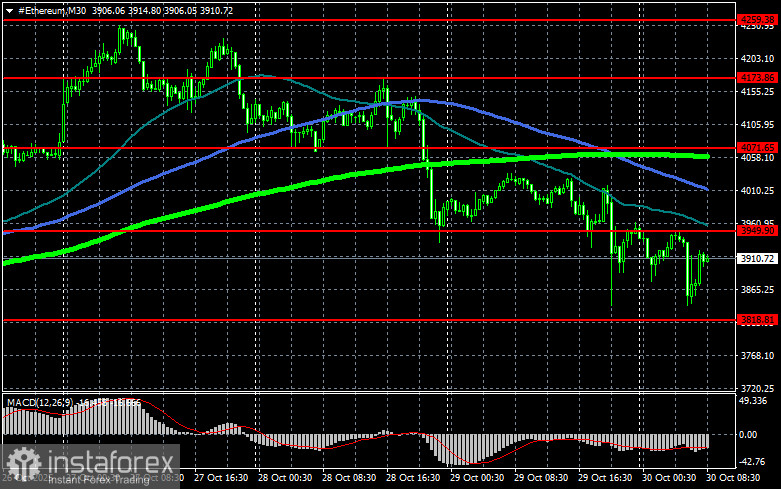
Task: Select the 3818.81 red level label
Action: (x=757, y=319)
